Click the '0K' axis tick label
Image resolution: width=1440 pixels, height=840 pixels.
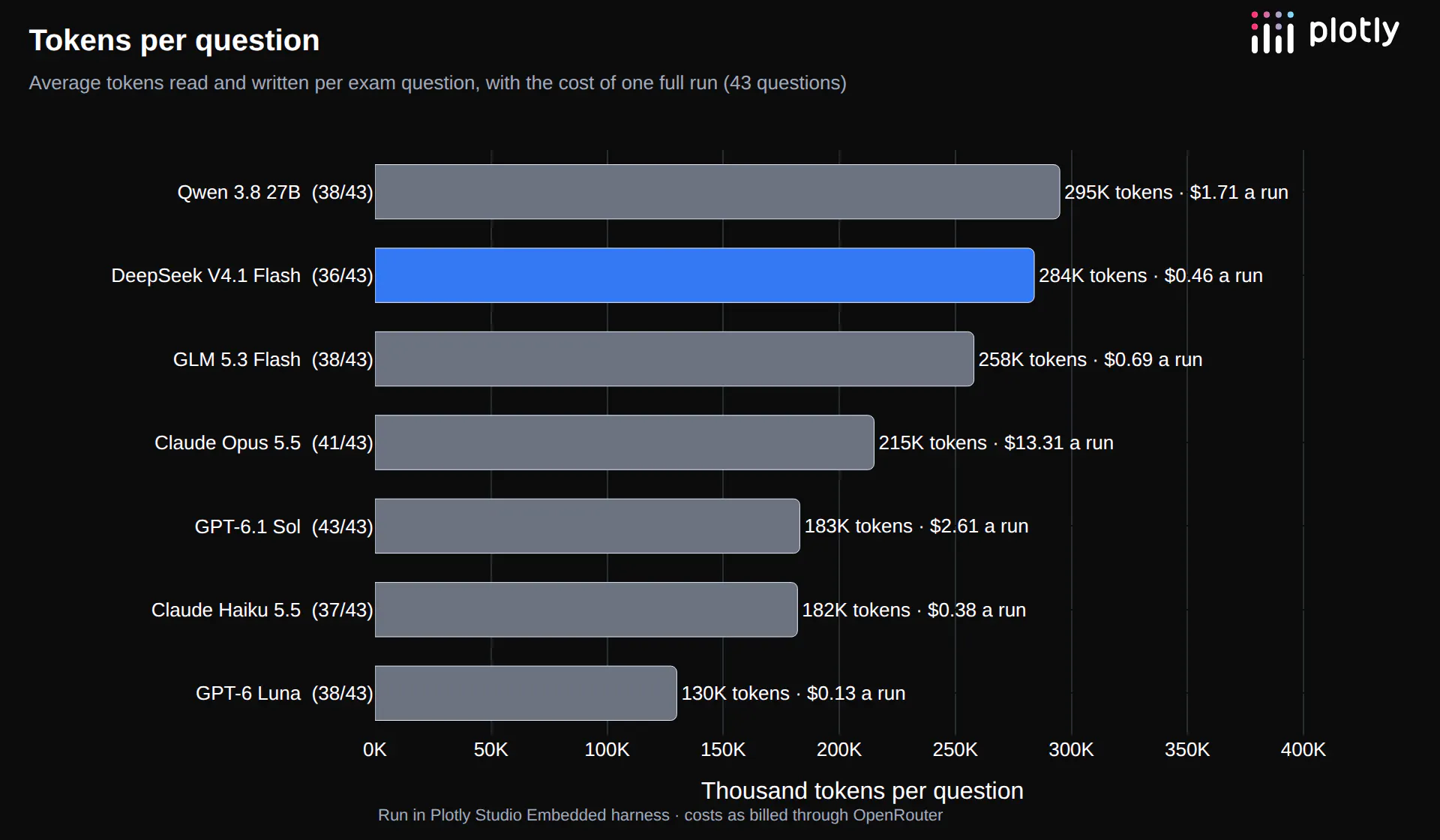375,749
